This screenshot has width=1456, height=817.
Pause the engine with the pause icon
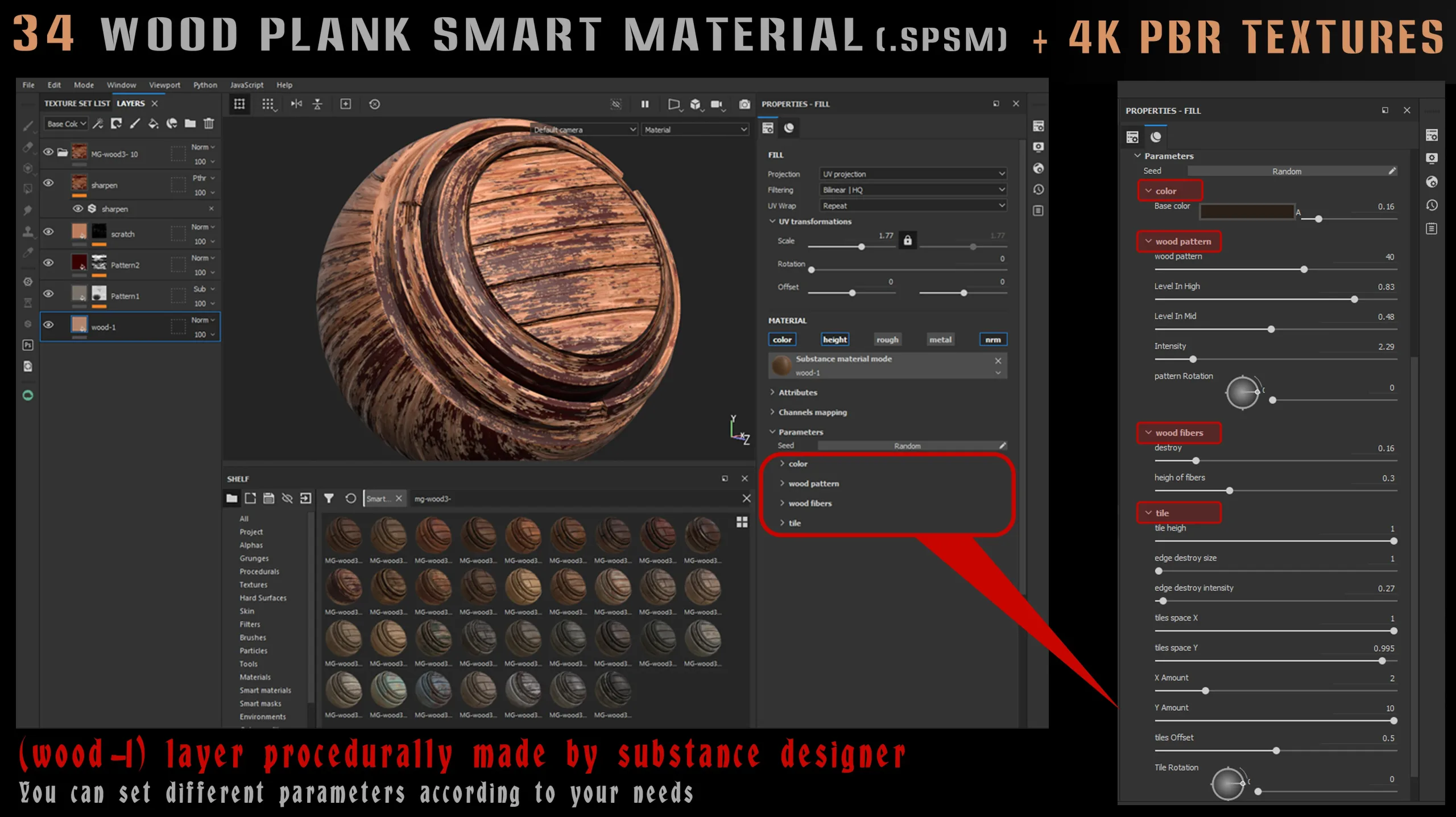tap(646, 104)
